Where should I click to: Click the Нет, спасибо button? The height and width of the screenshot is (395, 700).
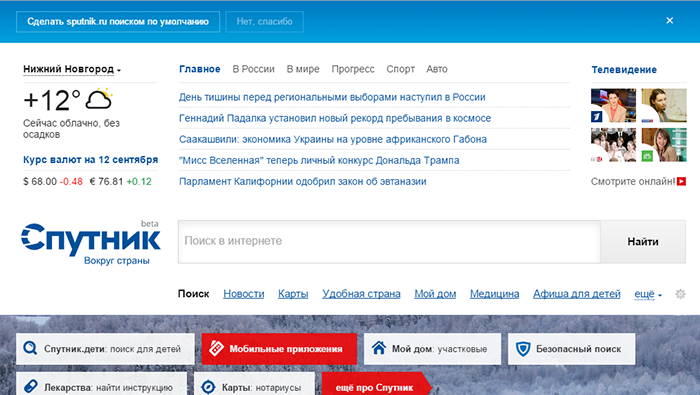264,21
